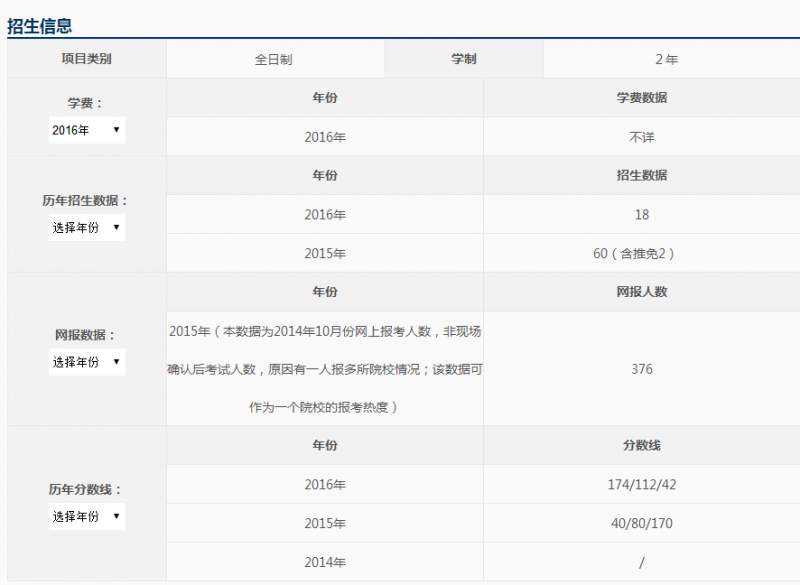Click 年份 header above 分数线 rows

click(325, 445)
